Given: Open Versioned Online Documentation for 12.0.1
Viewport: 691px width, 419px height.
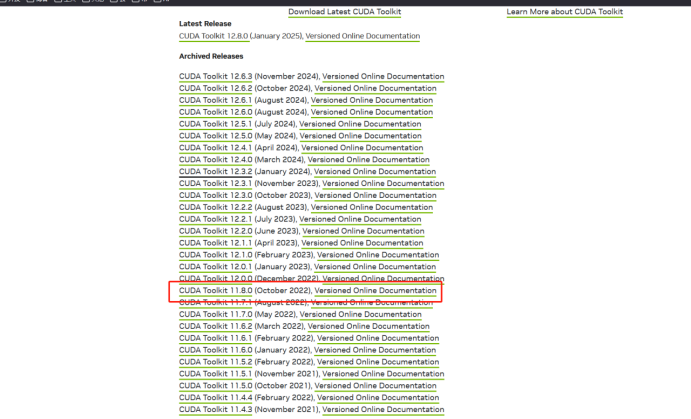Looking at the screenshot, I should coord(375,267).
